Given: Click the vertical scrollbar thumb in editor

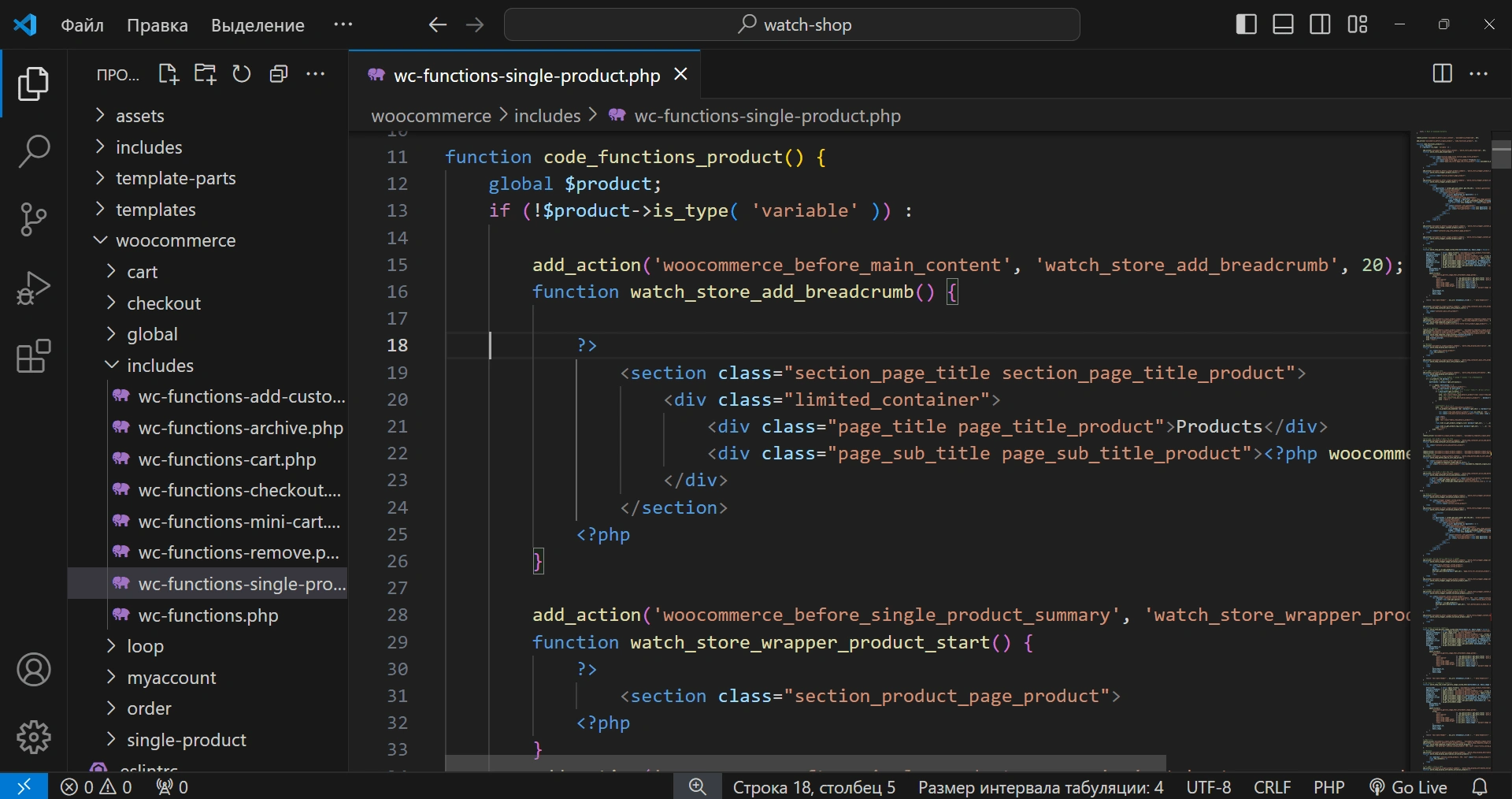Looking at the screenshot, I should coord(1502,154).
